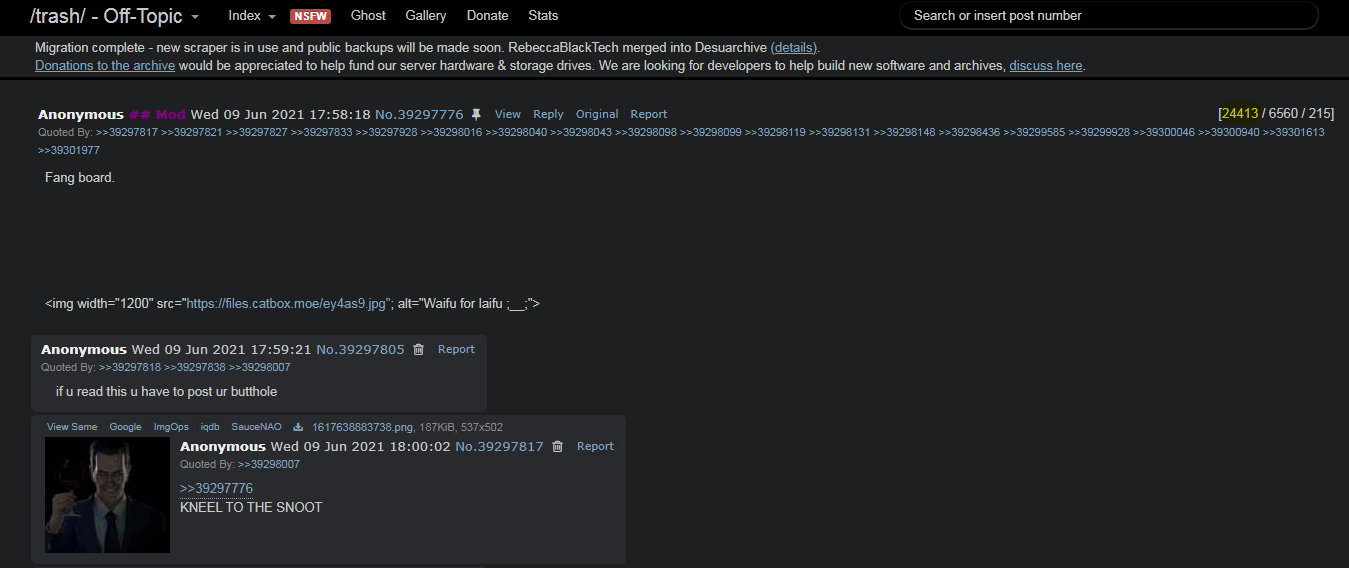1349x568 pixels.
Task: Follow quoted-by link >>39297817 under Mod post
Action: point(127,132)
